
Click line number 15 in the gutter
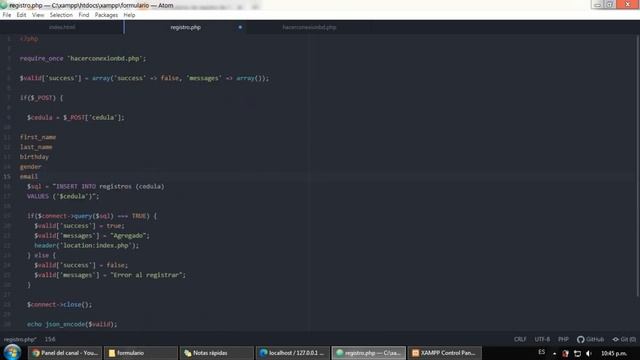point(7,177)
